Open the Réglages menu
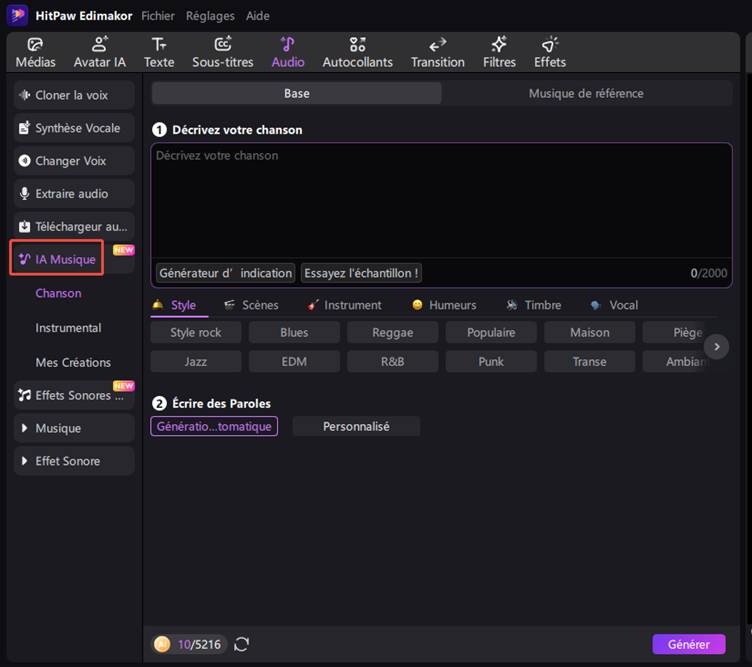This screenshot has width=752, height=667. (x=210, y=16)
